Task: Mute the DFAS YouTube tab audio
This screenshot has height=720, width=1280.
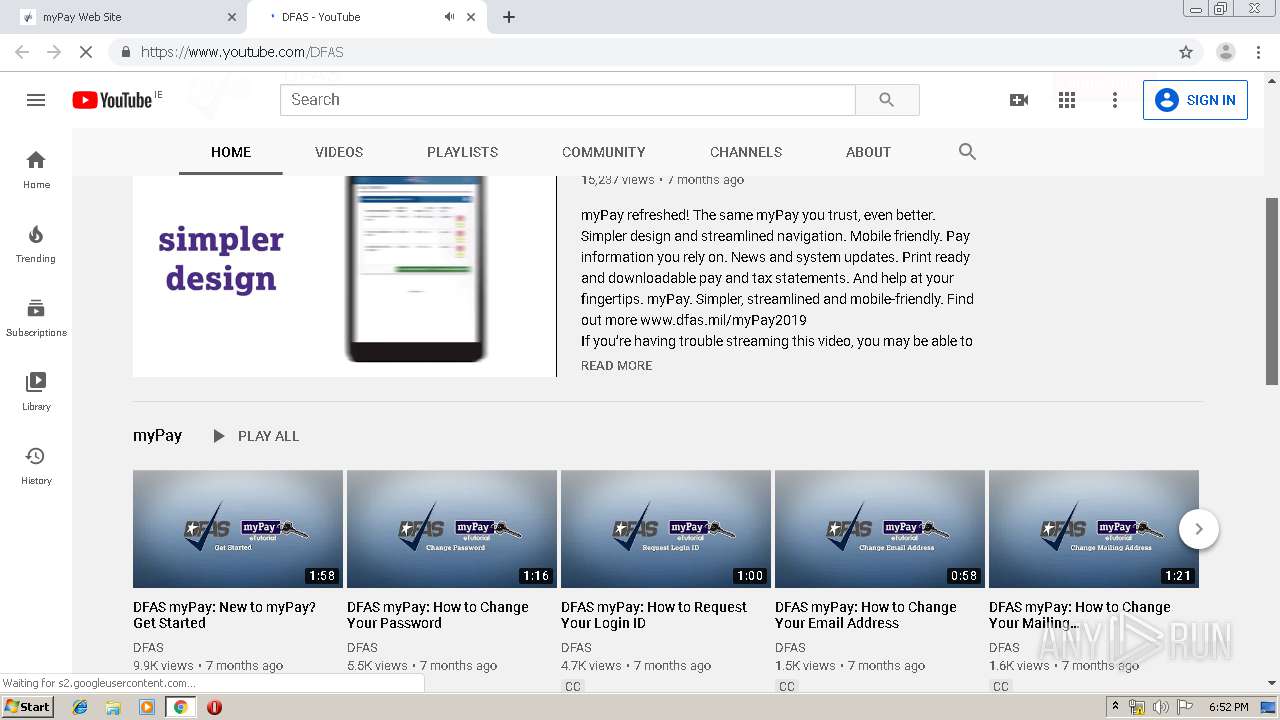Action: pos(449,17)
